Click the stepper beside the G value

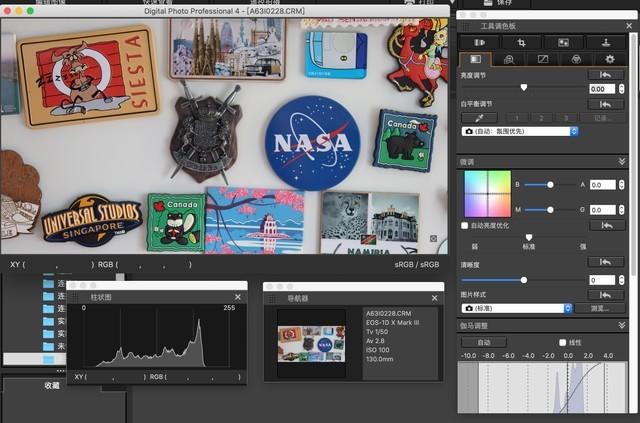[621, 210]
